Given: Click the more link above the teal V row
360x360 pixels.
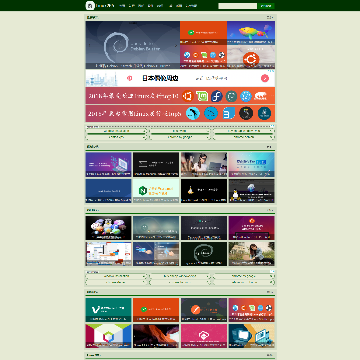Looking at the screenshot, I should tap(270, 292).
